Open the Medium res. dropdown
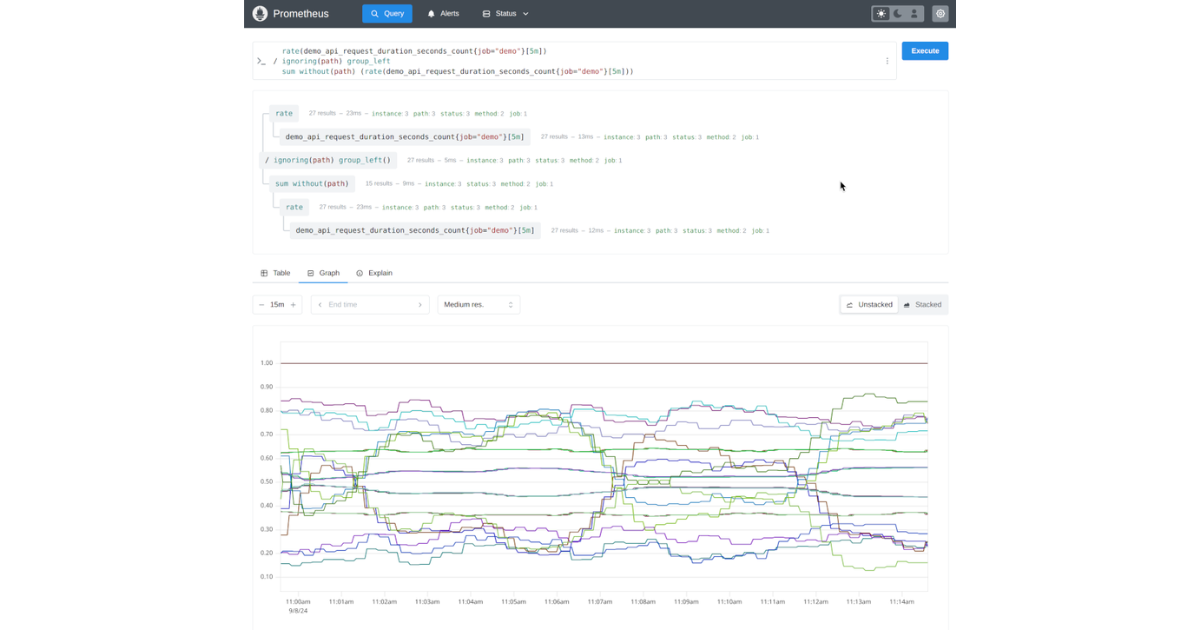The image size is (1200, 630). click(478, 304)
